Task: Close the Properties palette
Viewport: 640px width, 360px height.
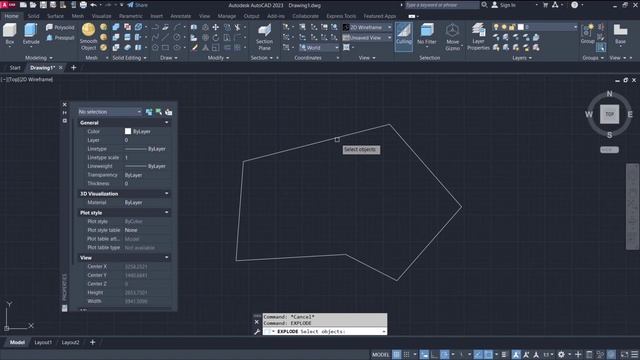Action: click(64, 104)
